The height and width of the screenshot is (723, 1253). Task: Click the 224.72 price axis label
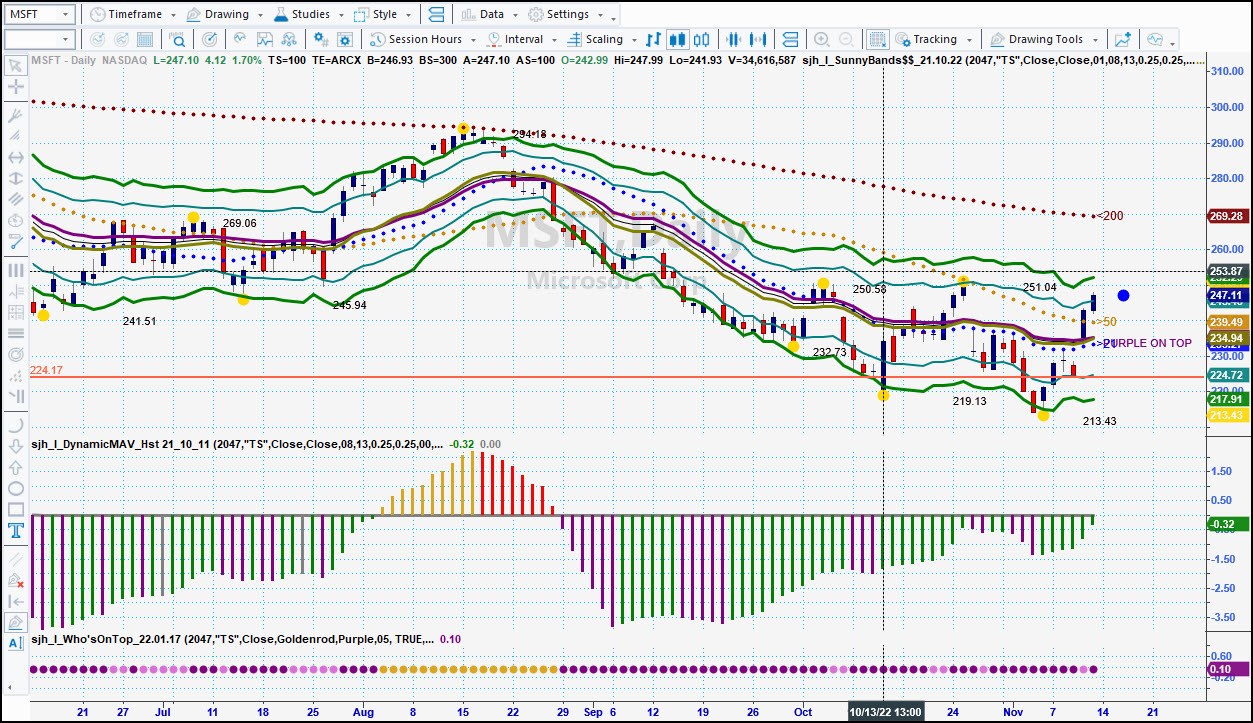1226,375
